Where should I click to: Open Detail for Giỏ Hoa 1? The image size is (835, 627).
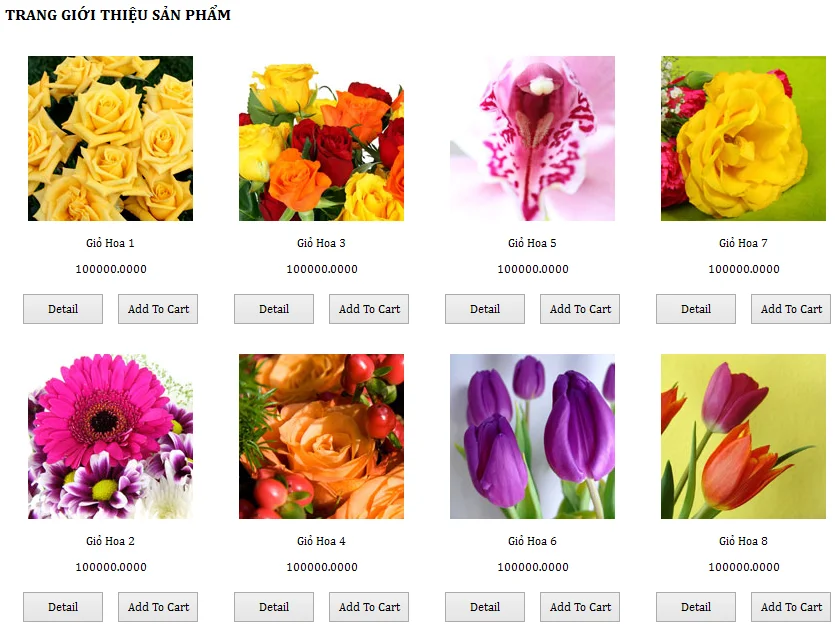pos(63,309)
